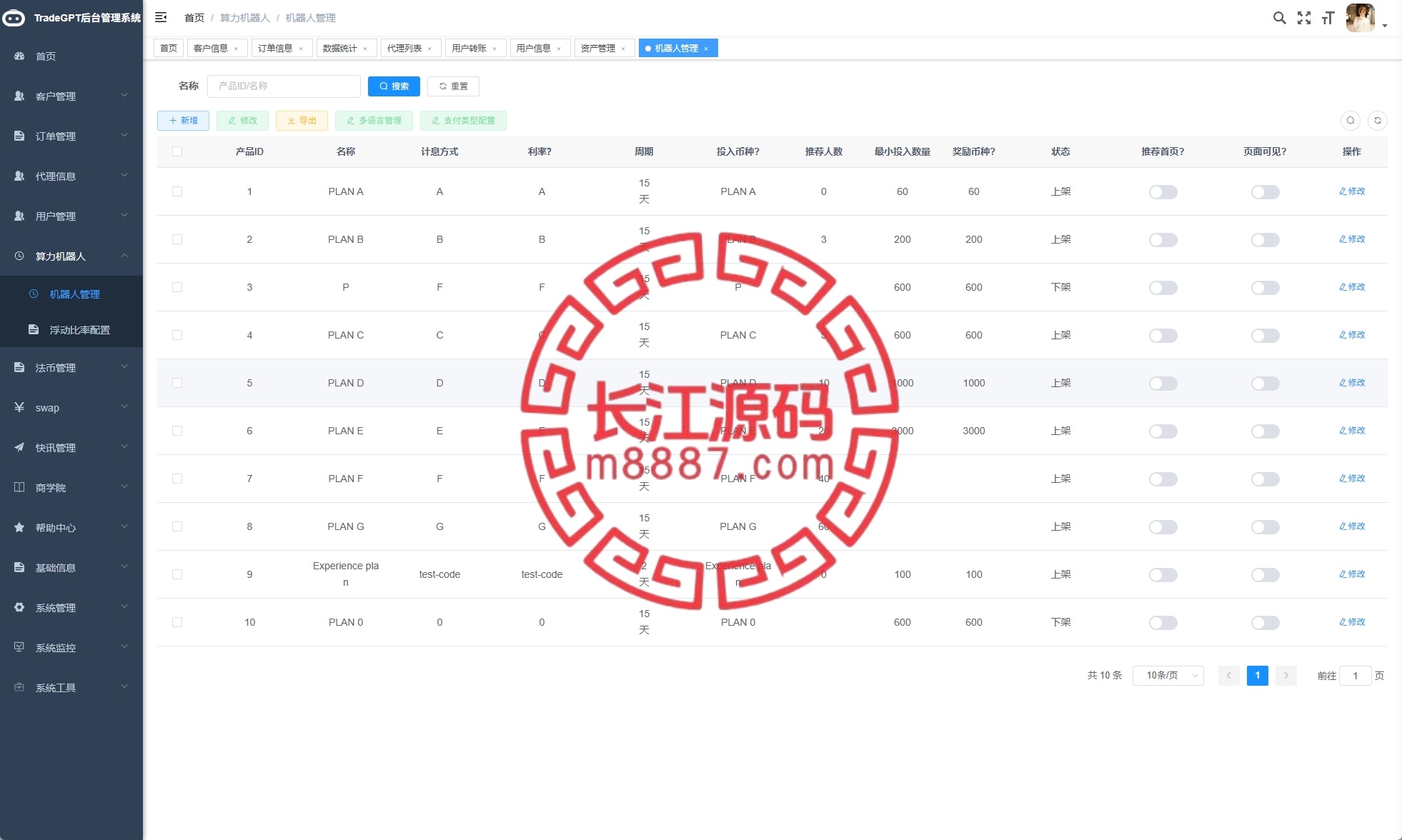Toggle 推荐首页 switch for PLAN A
This screenshot has height=840, width=1402.
(x=1163, y=192)
